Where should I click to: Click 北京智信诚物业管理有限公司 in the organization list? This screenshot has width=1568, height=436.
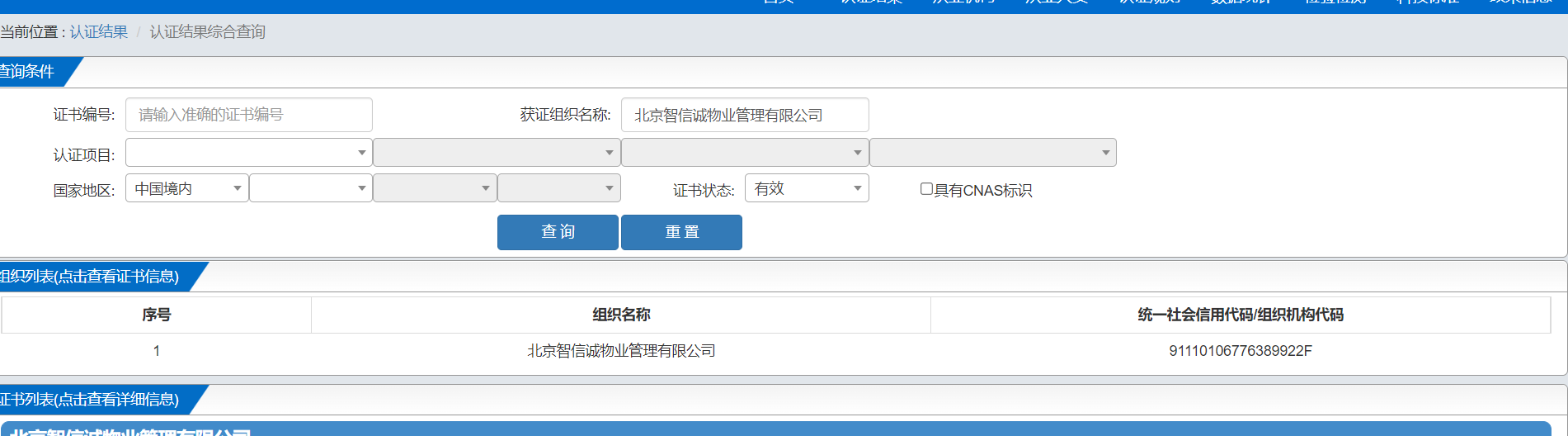[621, 351]
